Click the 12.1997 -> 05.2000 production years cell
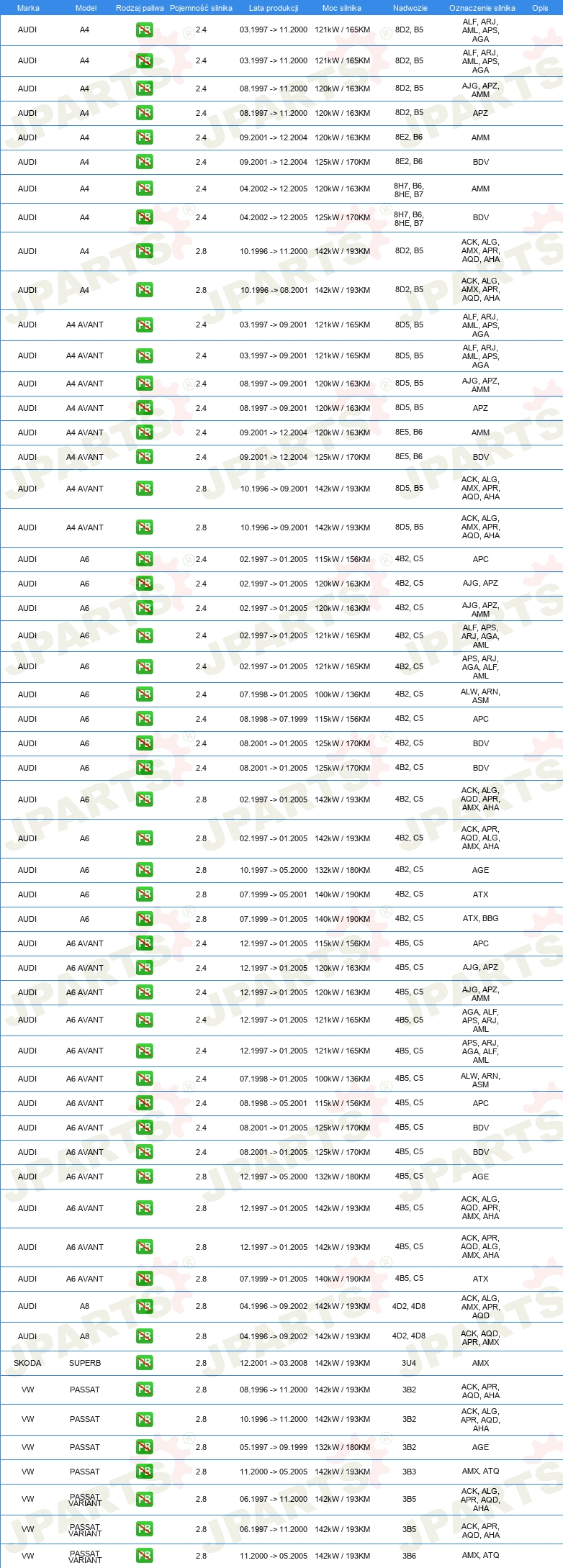 pos(274,1177)
